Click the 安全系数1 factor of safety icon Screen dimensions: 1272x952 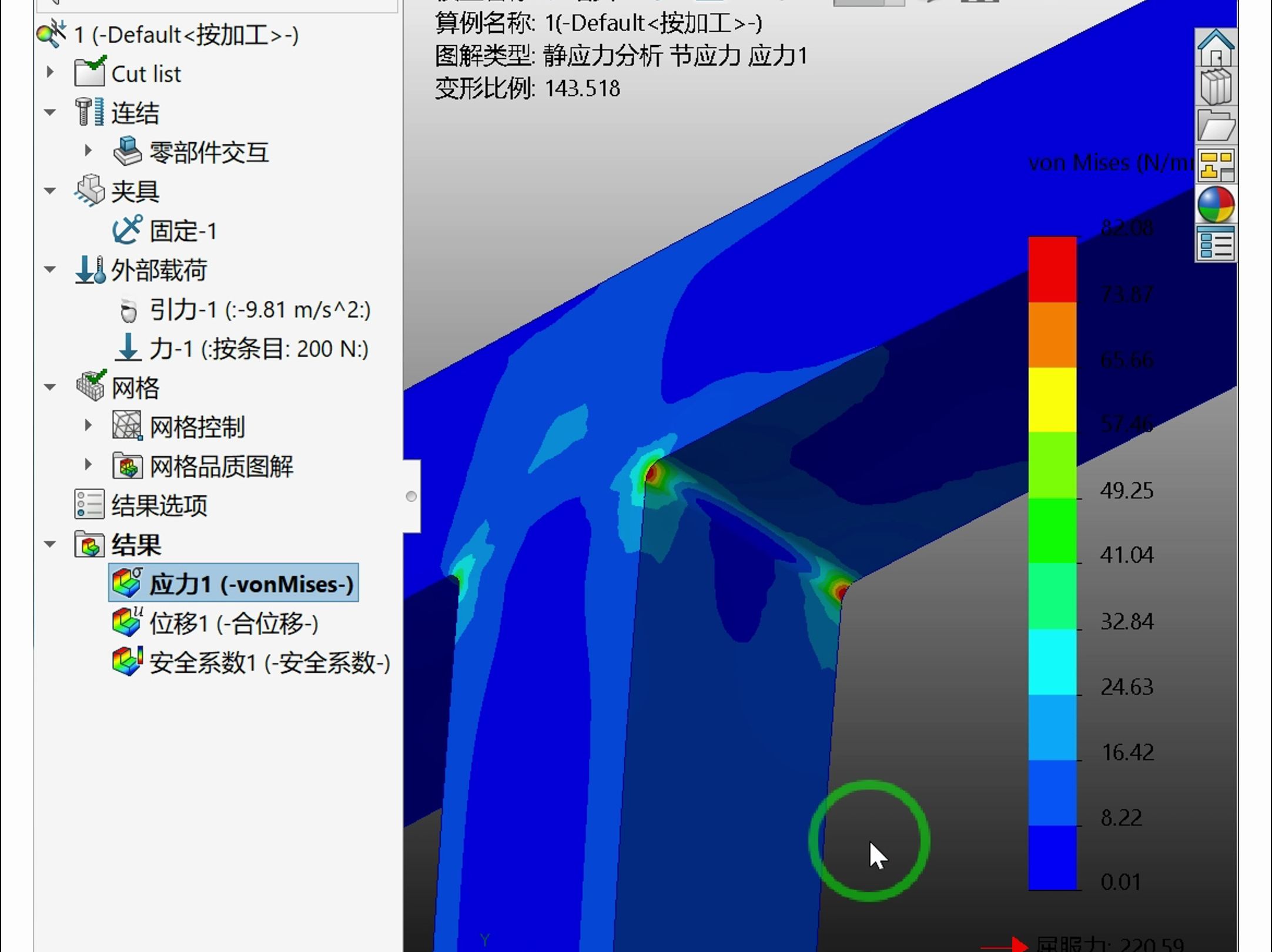(x=128, y=662)
